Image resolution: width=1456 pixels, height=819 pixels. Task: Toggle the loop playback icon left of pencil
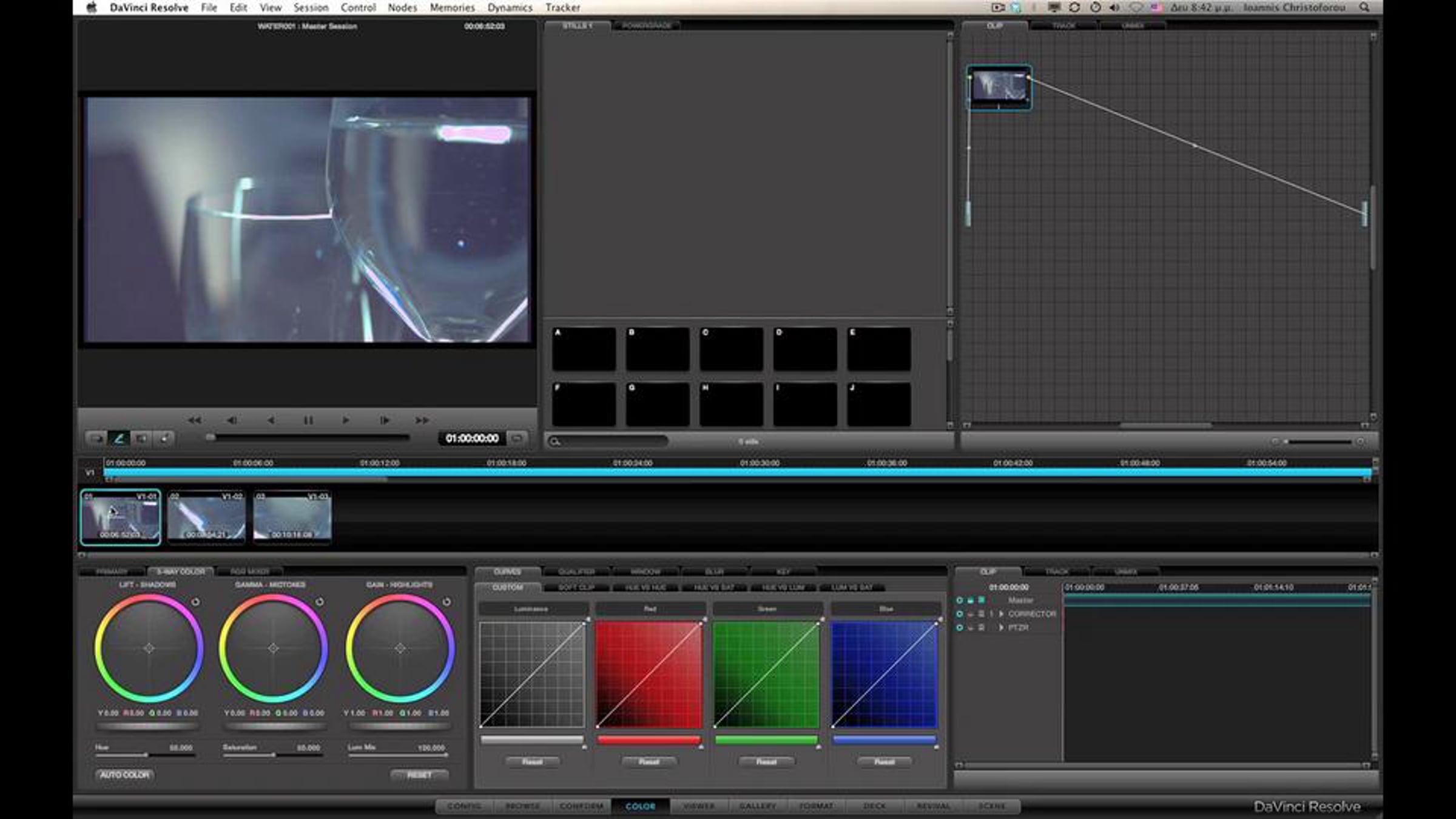coord(96,438)
